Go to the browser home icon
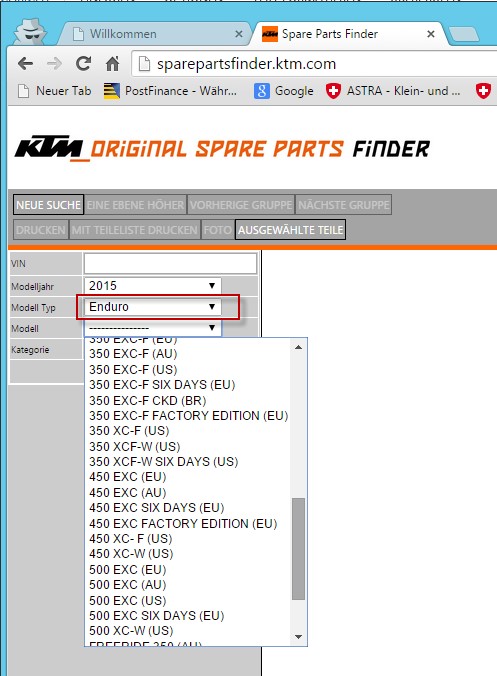The image size is (497, 676). [x=113, y=64]
